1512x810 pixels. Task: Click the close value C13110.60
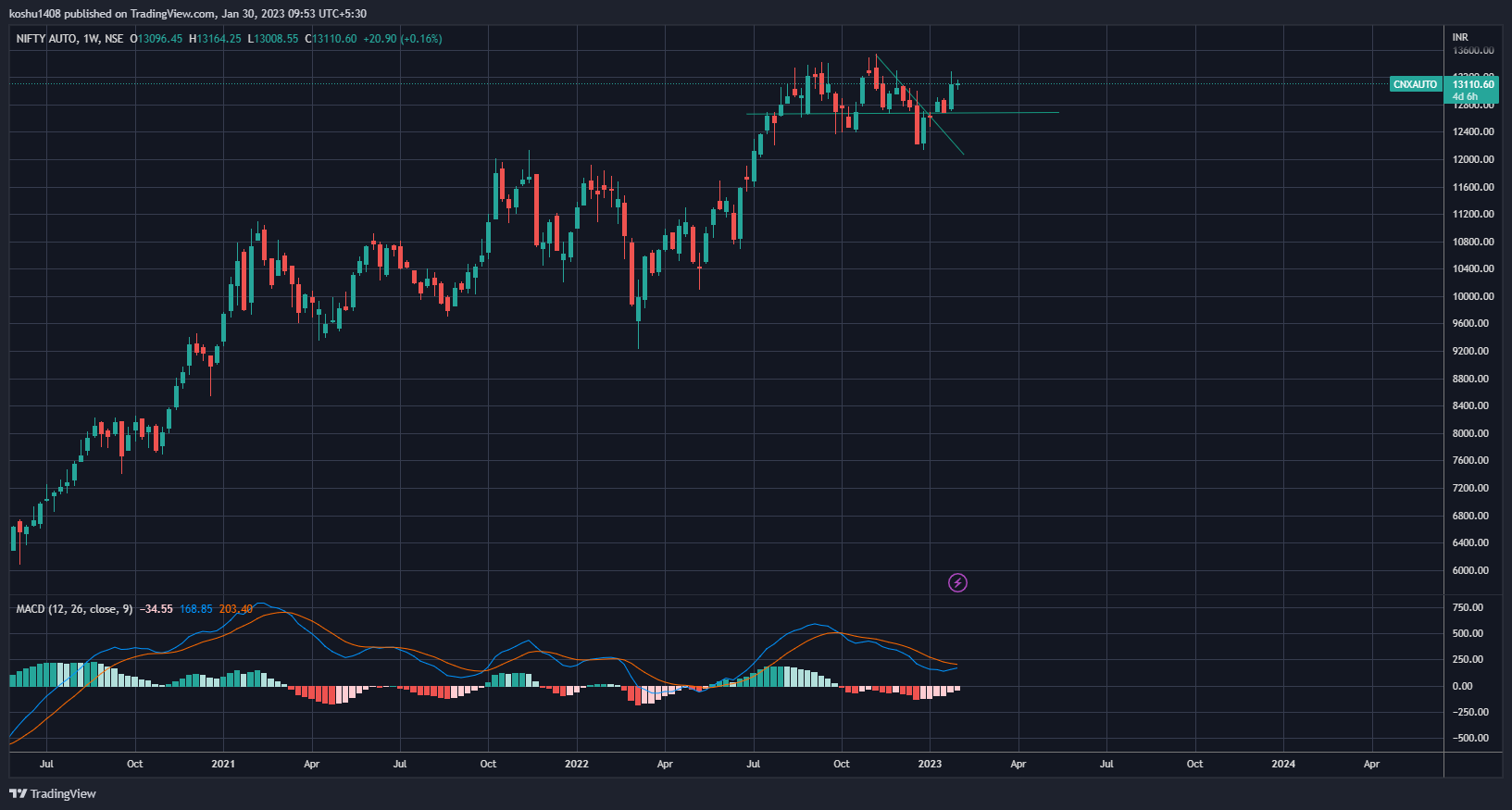point(331,39)
